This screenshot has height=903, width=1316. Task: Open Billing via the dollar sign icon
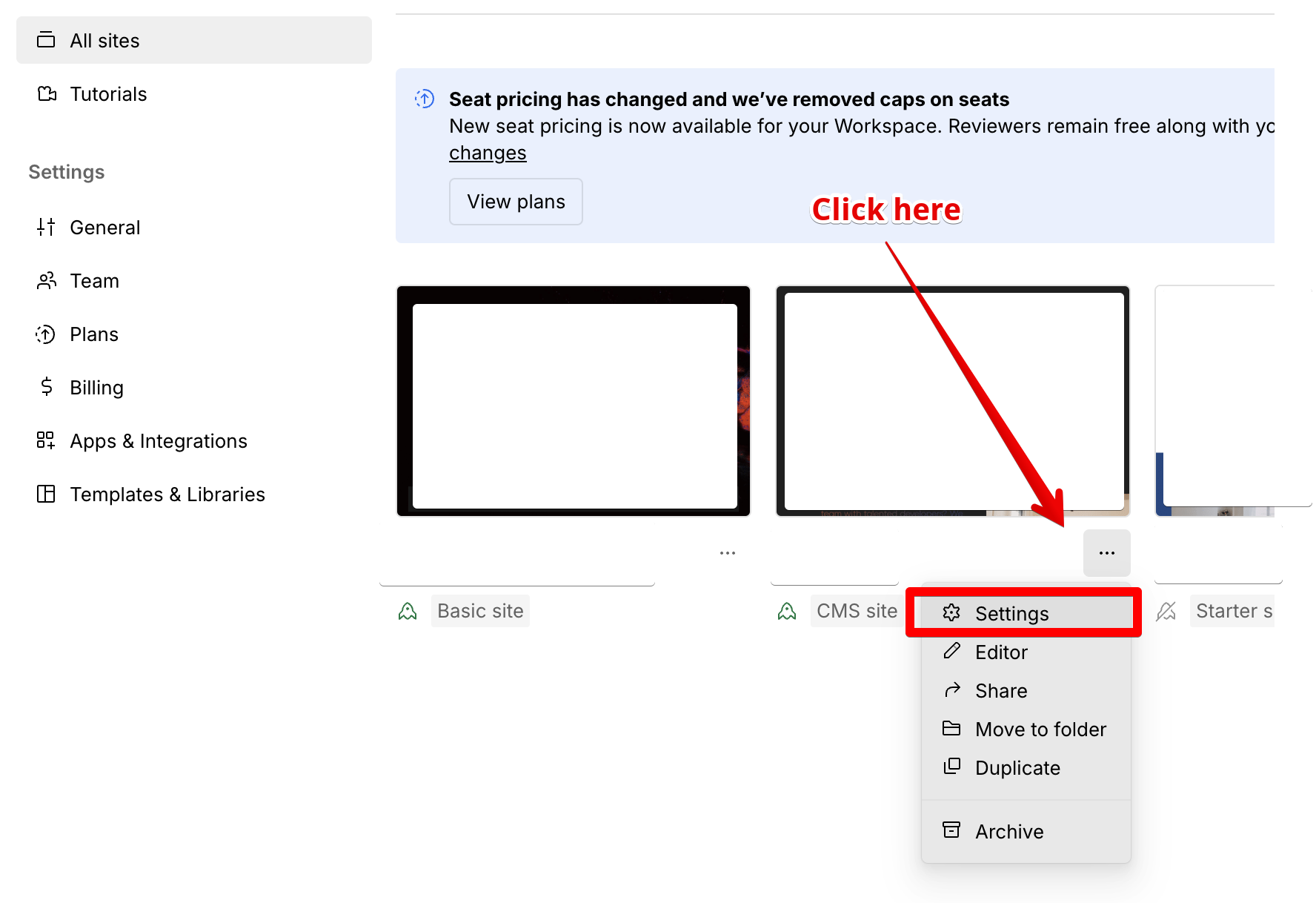(45, 387)
